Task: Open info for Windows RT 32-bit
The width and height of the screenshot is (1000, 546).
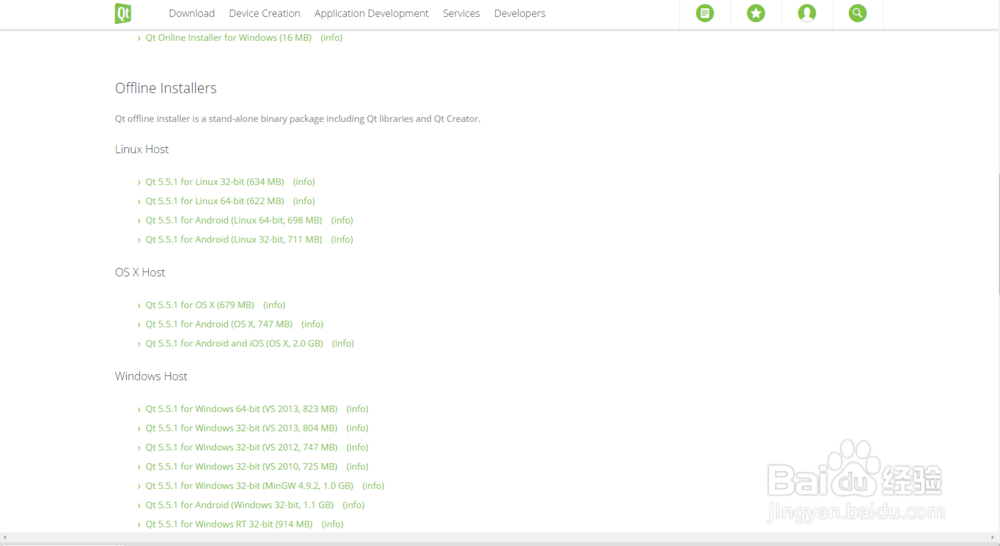Action: 332,524
